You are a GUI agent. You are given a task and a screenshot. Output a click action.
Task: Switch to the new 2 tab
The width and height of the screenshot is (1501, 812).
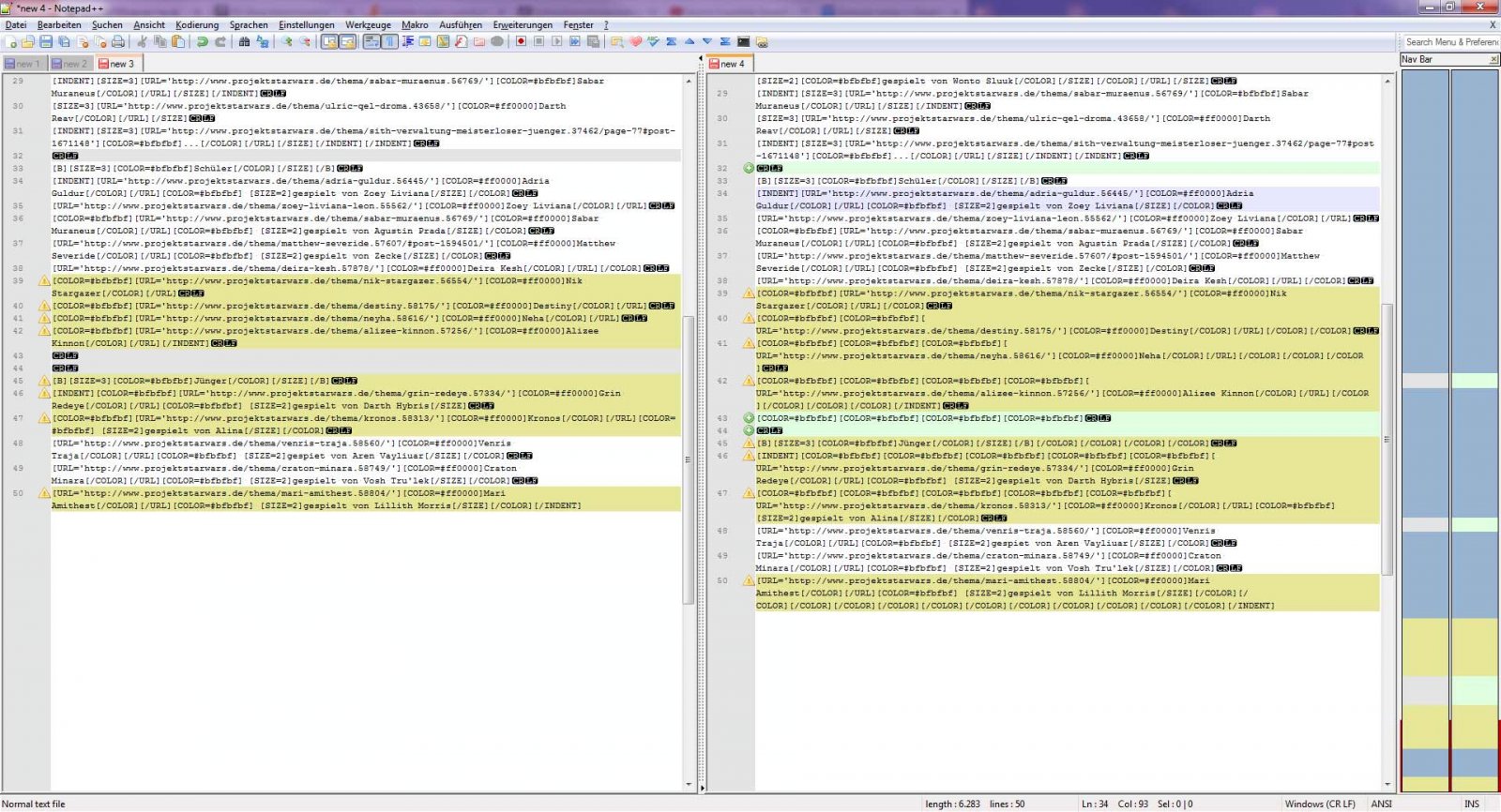[x=70, y=64]
